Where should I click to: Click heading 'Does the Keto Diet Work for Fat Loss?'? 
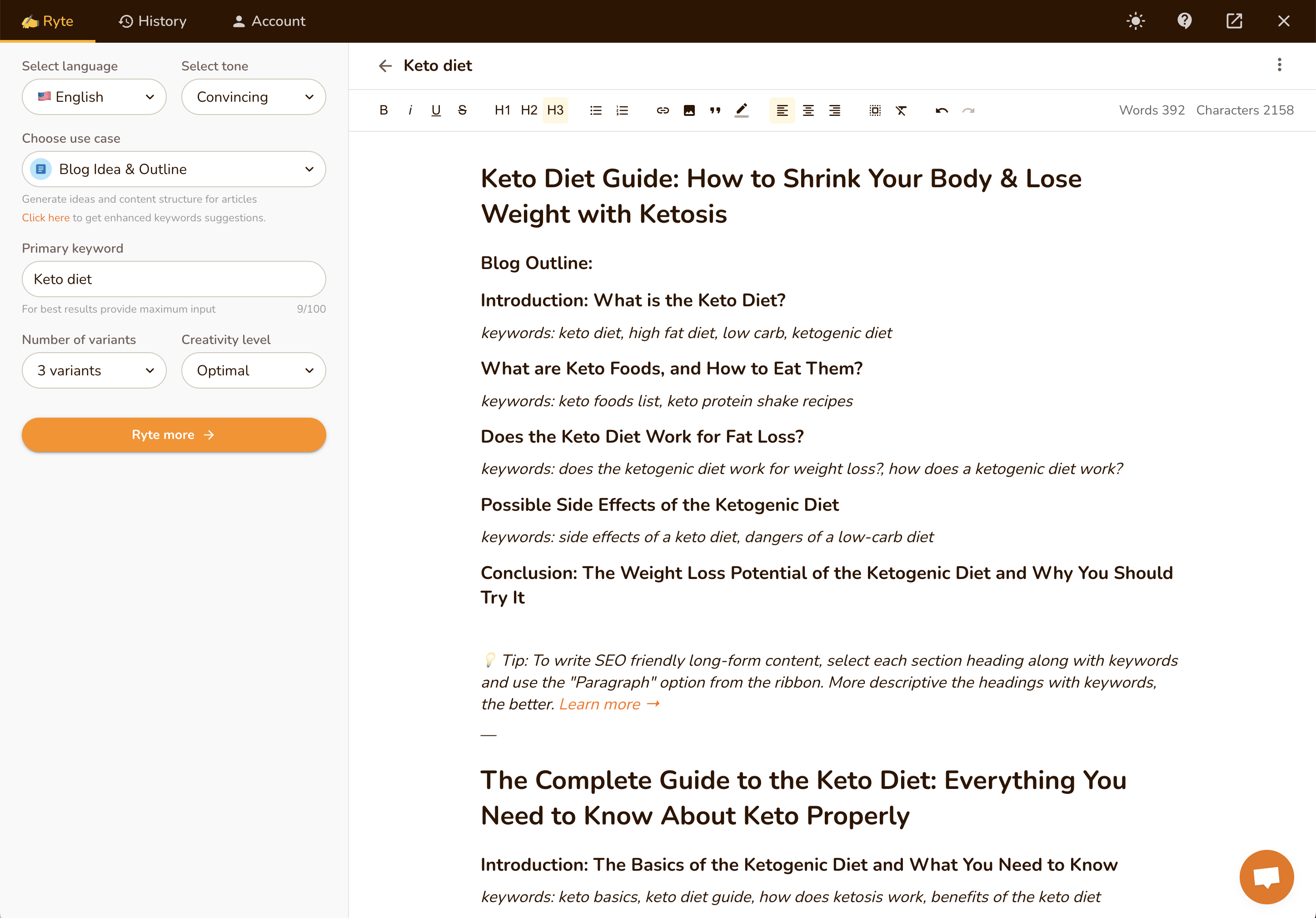(642, 437)
